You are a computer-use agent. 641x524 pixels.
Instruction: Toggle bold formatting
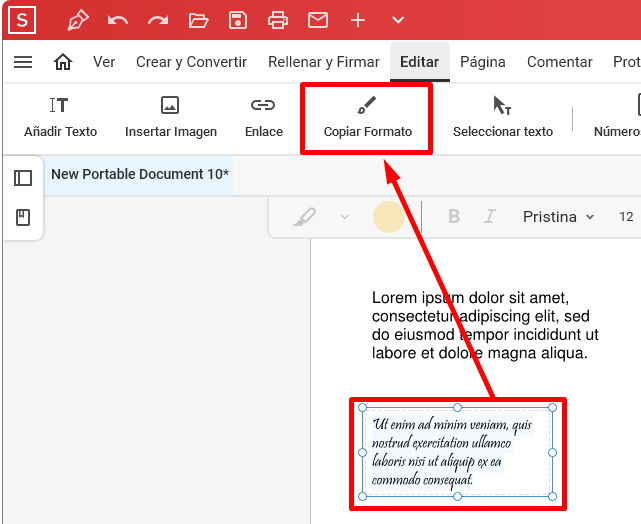click(454, 216)
